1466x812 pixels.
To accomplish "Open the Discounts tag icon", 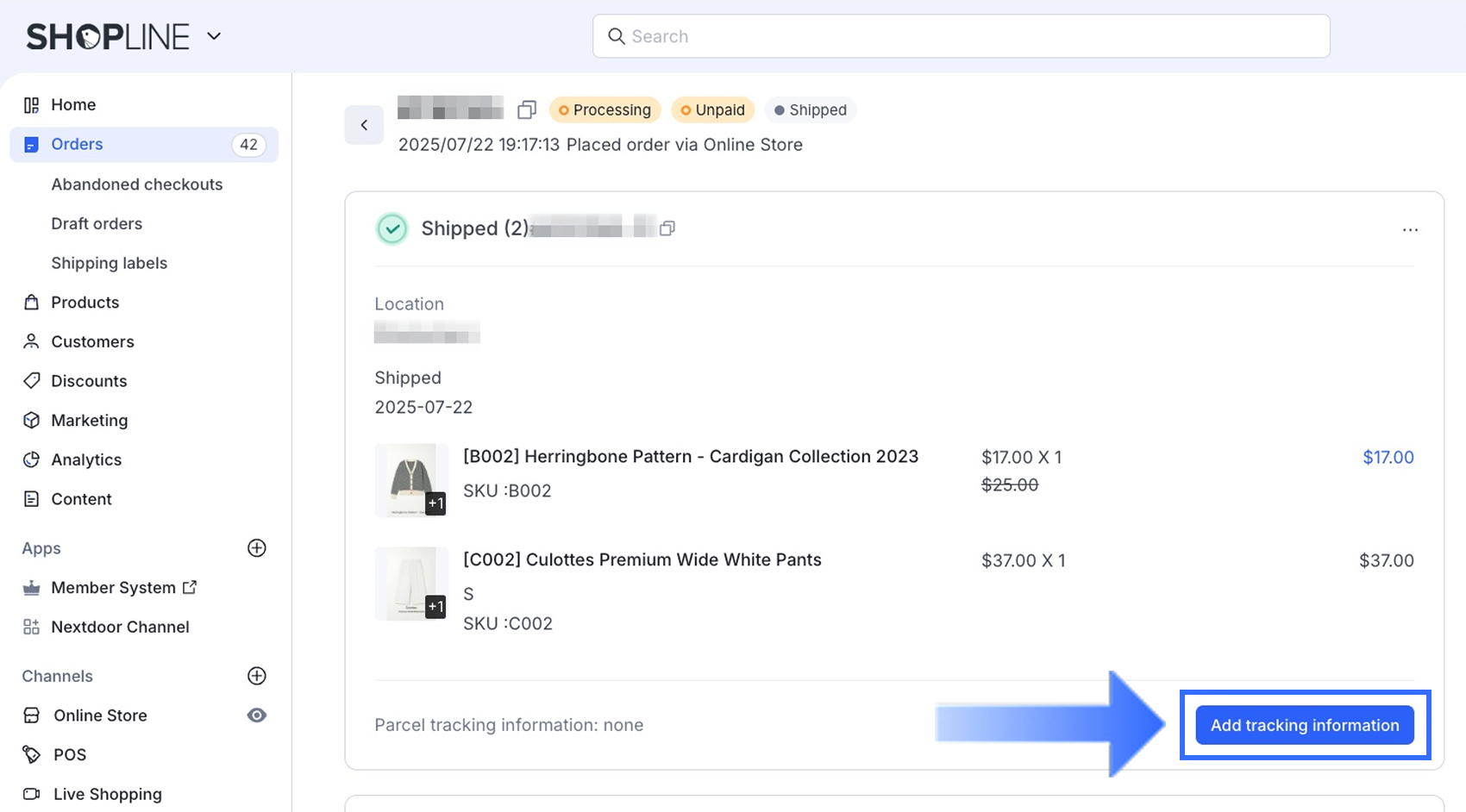I will (31, 381).
